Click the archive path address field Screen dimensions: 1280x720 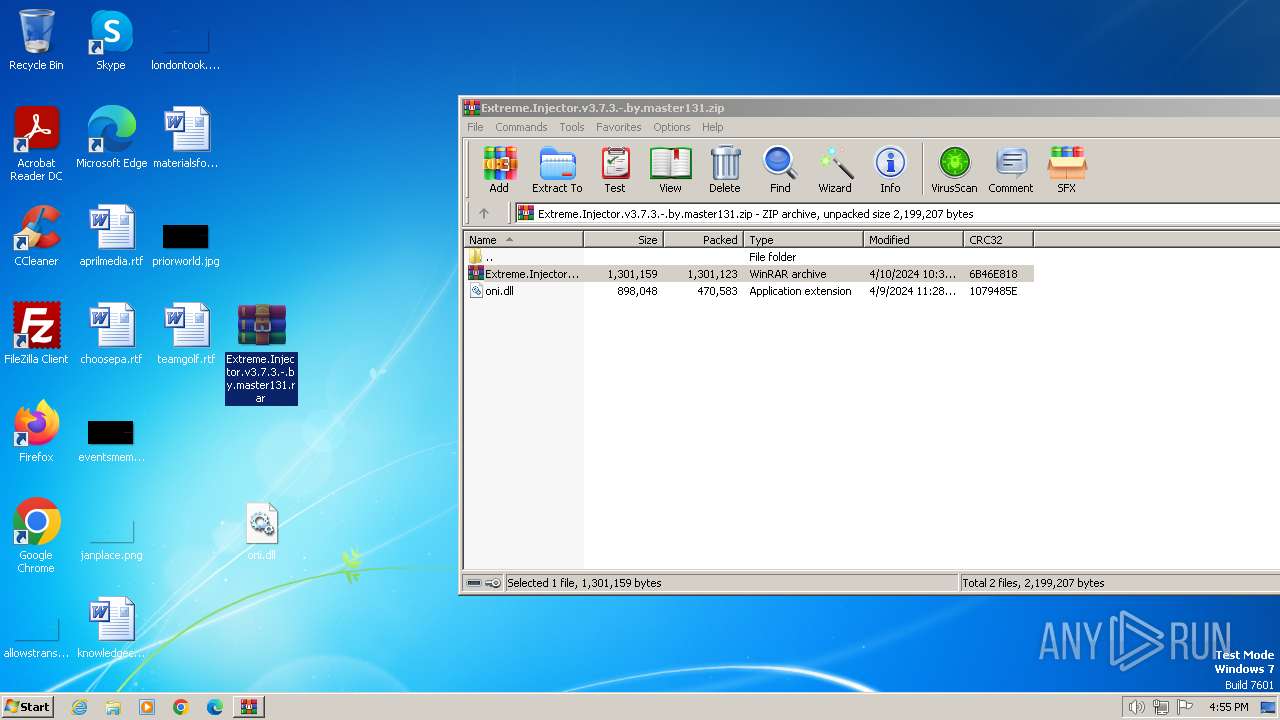point(897,213)
